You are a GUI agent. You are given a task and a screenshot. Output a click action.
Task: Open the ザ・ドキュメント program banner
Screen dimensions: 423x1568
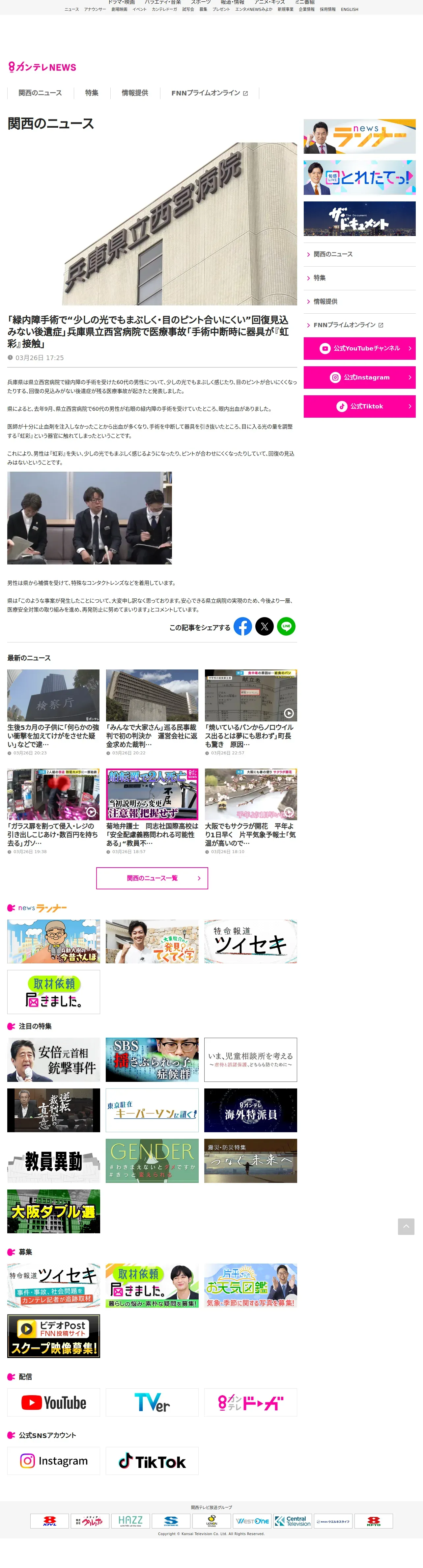[360, 219]
